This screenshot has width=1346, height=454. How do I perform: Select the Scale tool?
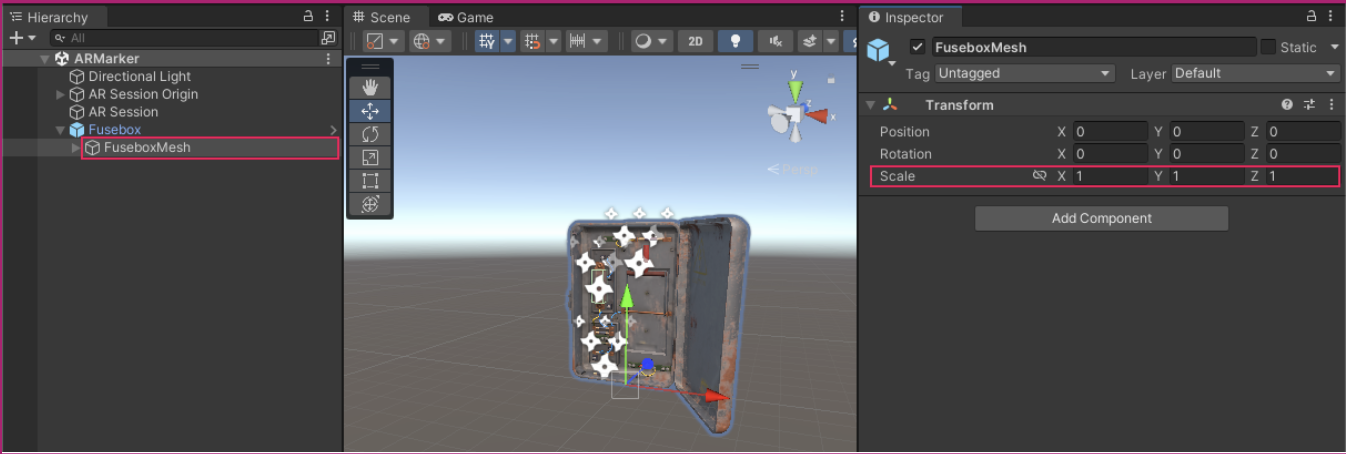tap(369, 157)
